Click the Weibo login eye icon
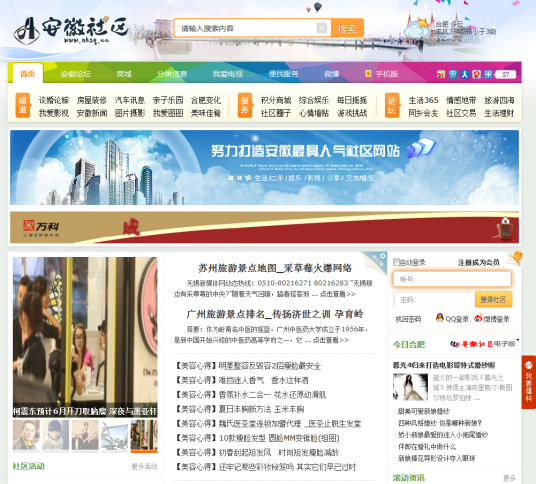This screenshot has height=484, width=536. point(478,318)
